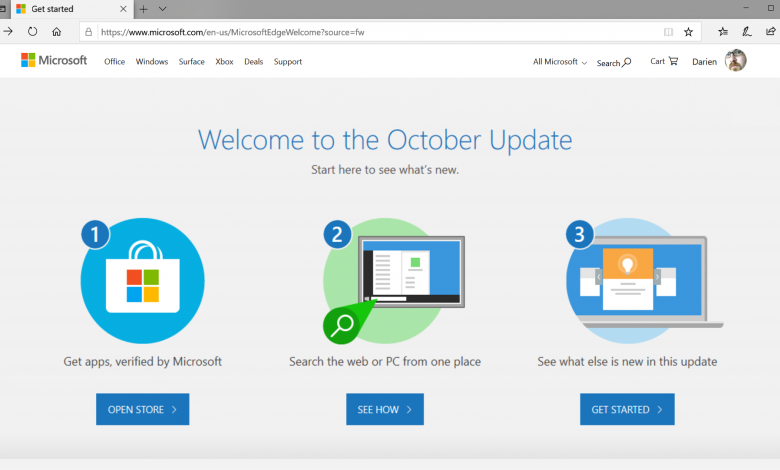Click "Start here to see what's new." text
The image size is (780, 470).
385,170
